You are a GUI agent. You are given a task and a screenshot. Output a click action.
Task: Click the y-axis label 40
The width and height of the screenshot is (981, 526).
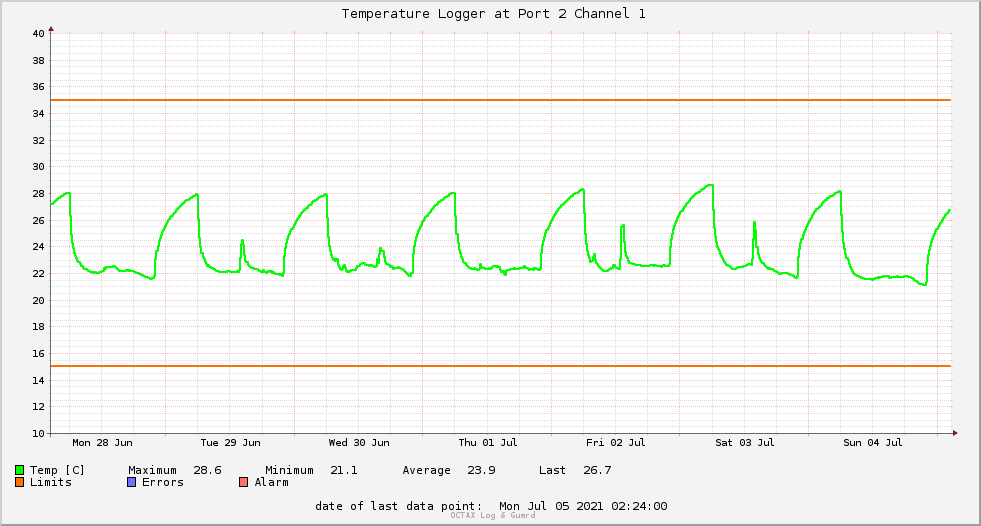[x=38, y=34]
